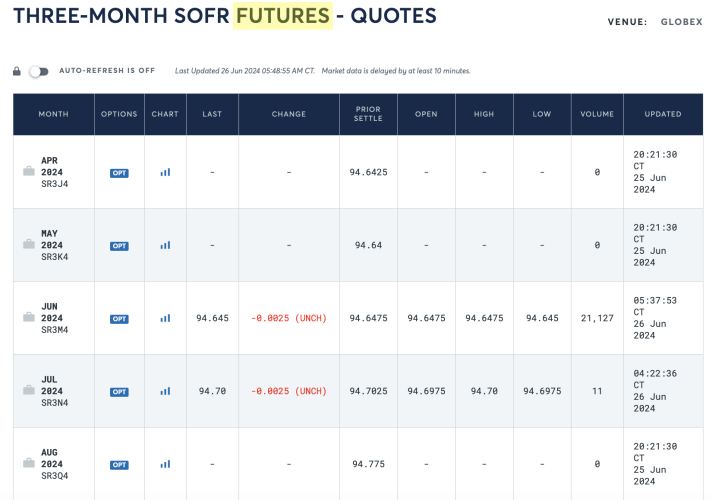Select the MAY 2024 SR3K4 contract
This screenshot has height=500, width=712.
pos(54,245)
